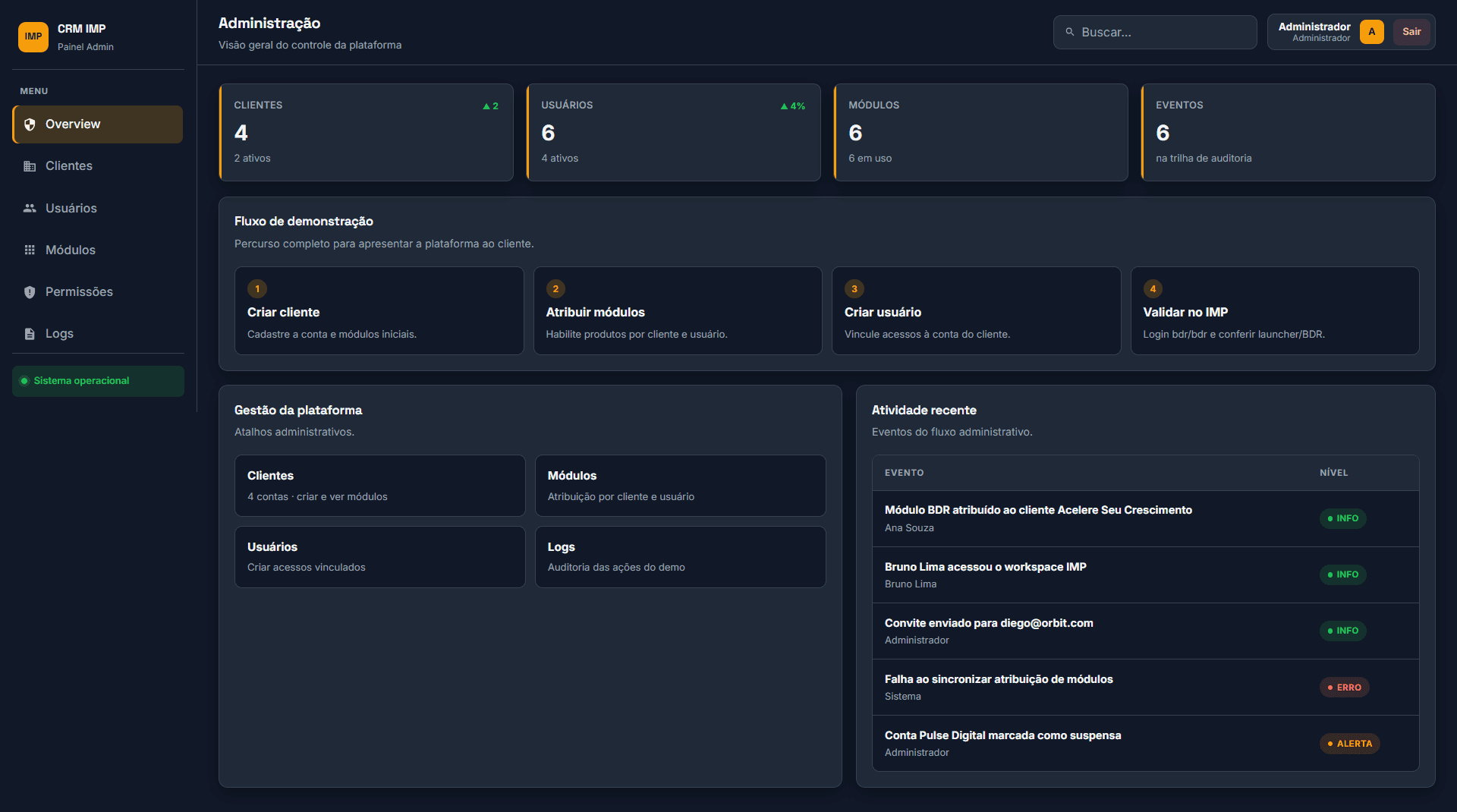Image resolution: width=1457 pixels, height=812 pixels.
Task: Click the green 4% trend indicator on Usuários
Action: click(x=792, y=106)
